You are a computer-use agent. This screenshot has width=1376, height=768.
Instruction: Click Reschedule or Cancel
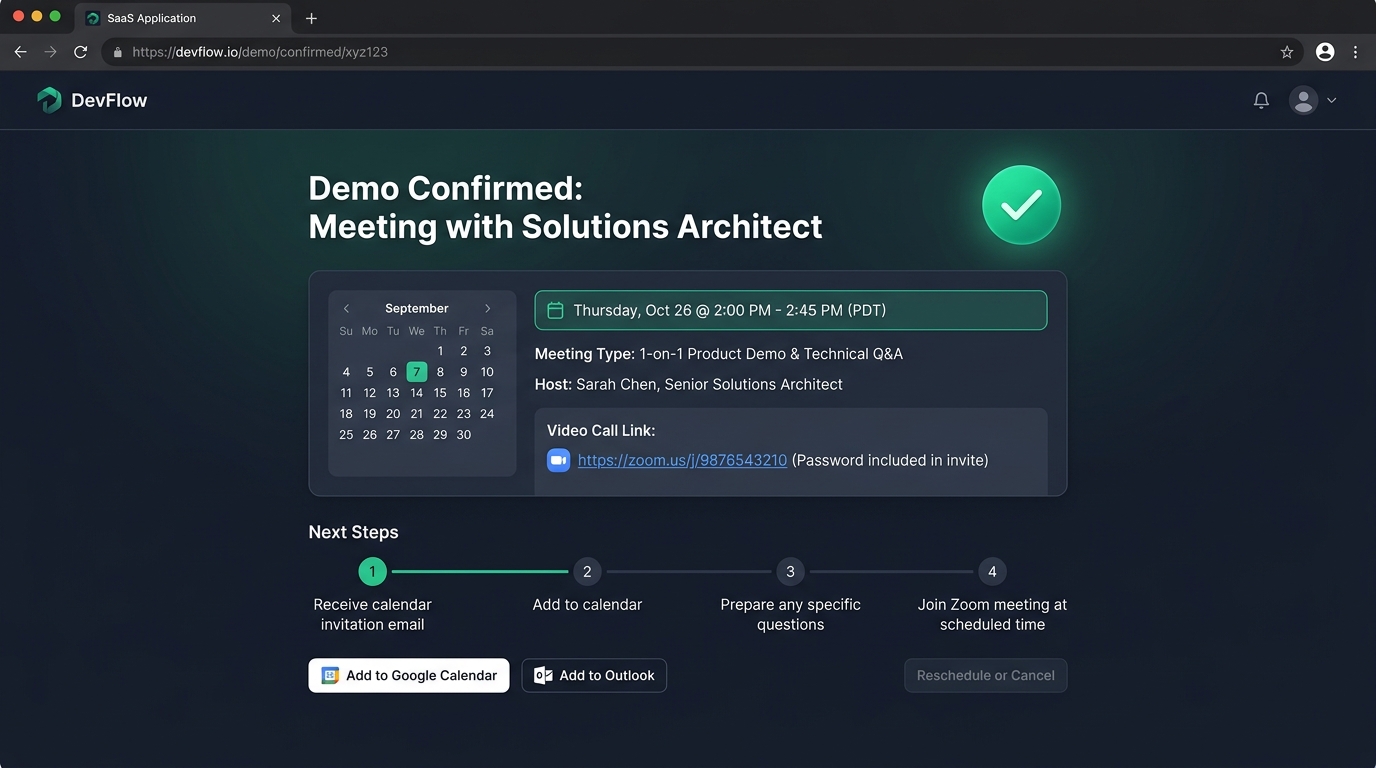pos(986,675)
